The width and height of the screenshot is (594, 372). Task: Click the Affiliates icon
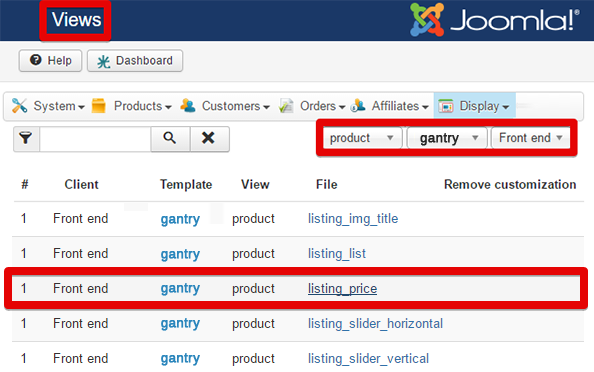coord(358,106)
